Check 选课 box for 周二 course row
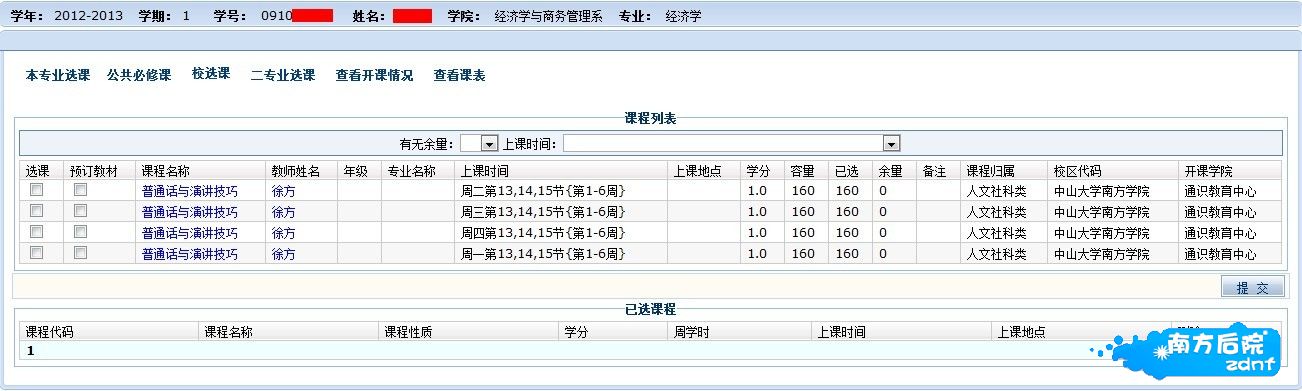The height and width of the screenshot is (391, 1302). 37,190
